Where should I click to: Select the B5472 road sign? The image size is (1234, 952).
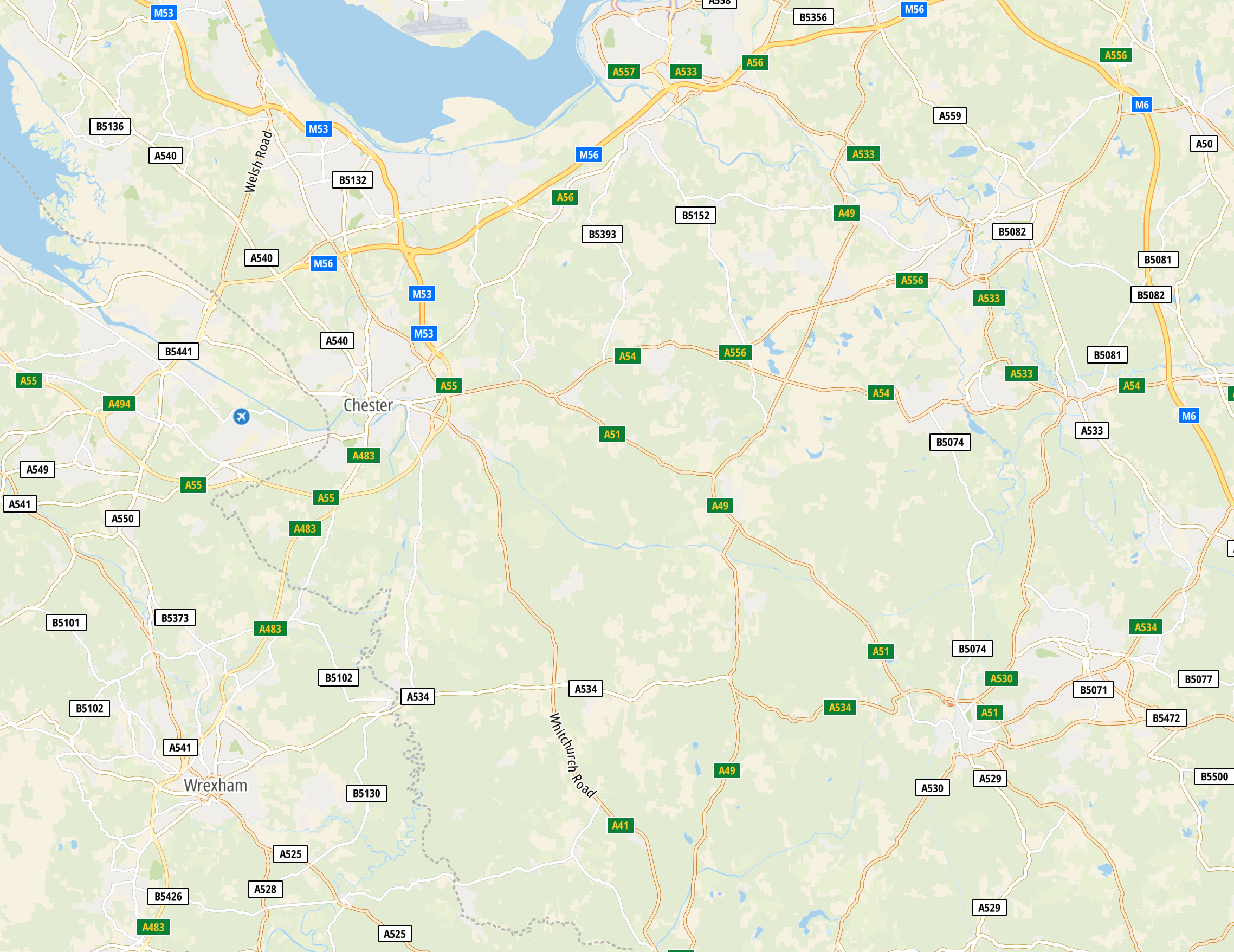[1166, 718]
